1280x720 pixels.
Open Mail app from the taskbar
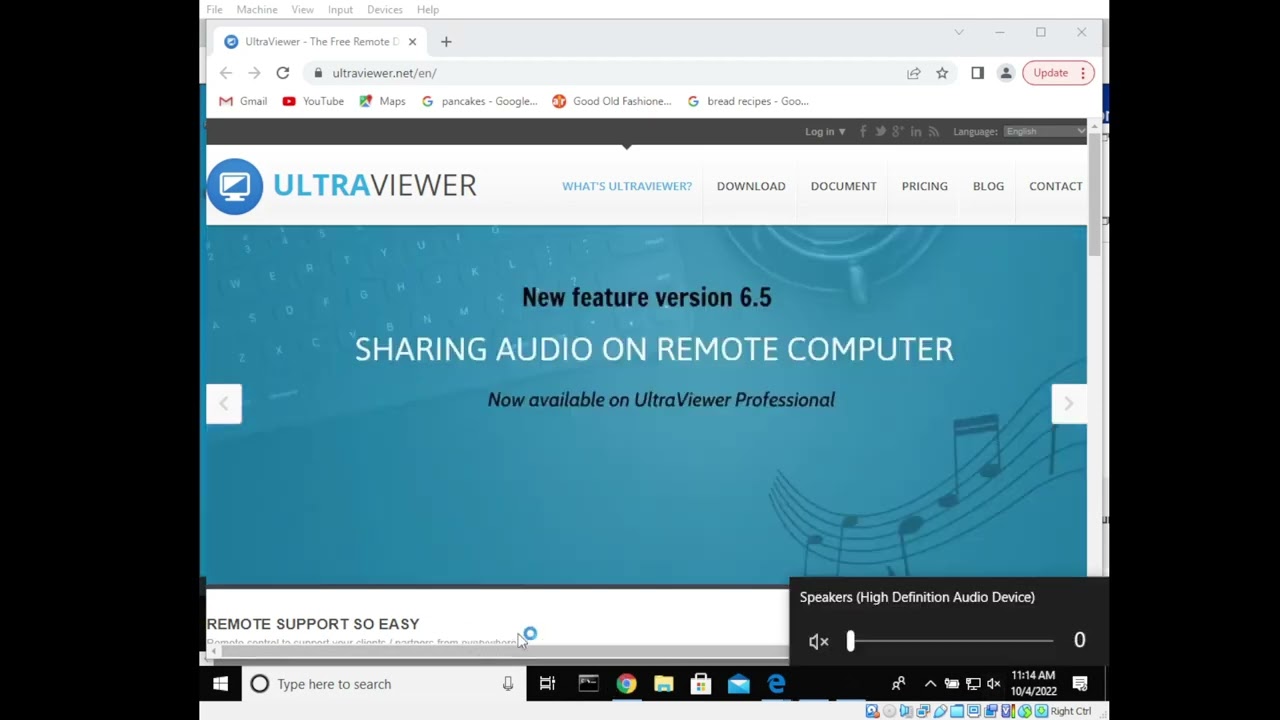click(x=739, y=684)
